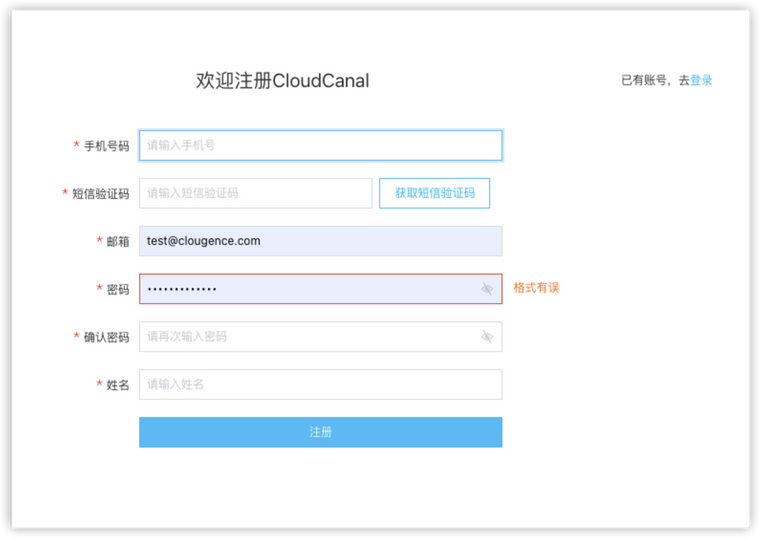Click the 密码 password input field
This screenshot has height=538, width=760.
pos(320,289)
